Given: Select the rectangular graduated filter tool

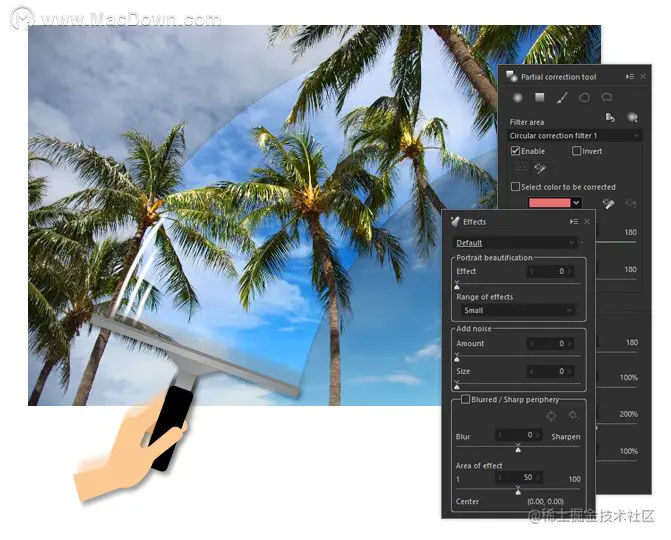Looking at the screenshot, I should click(540, 98).
